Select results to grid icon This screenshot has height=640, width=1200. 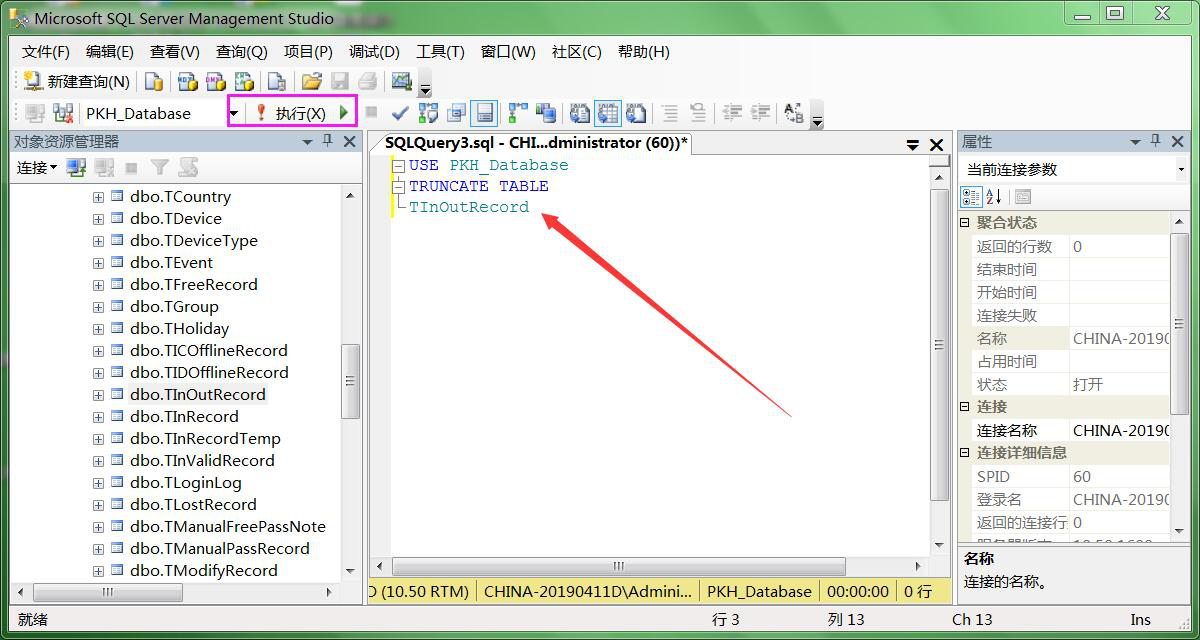[608, 113]
